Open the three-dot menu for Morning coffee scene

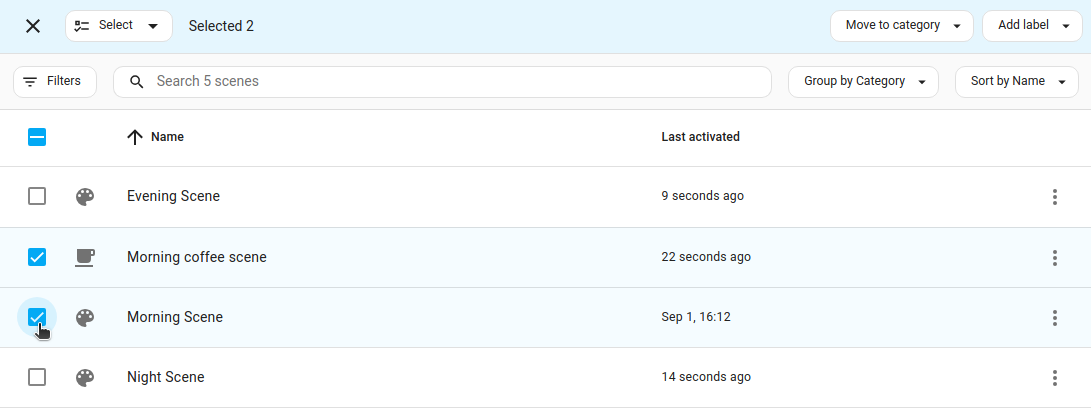pyautogui.click(x=1055, y=257)
